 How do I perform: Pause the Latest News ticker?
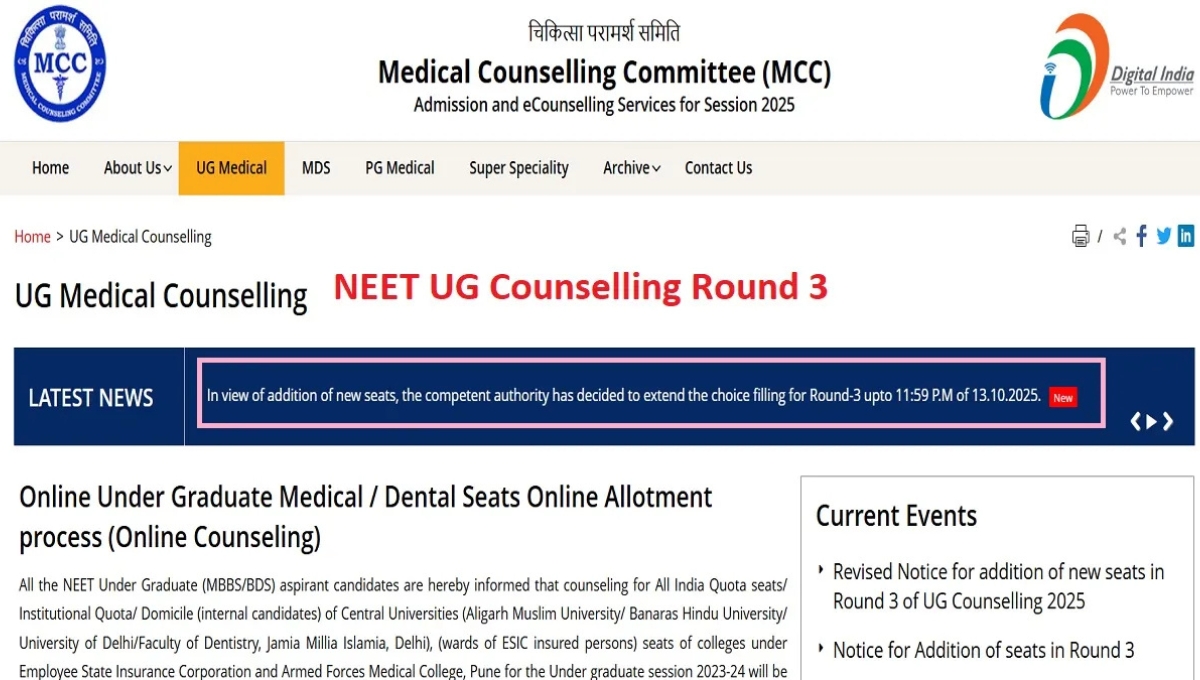click(1152, 421)
